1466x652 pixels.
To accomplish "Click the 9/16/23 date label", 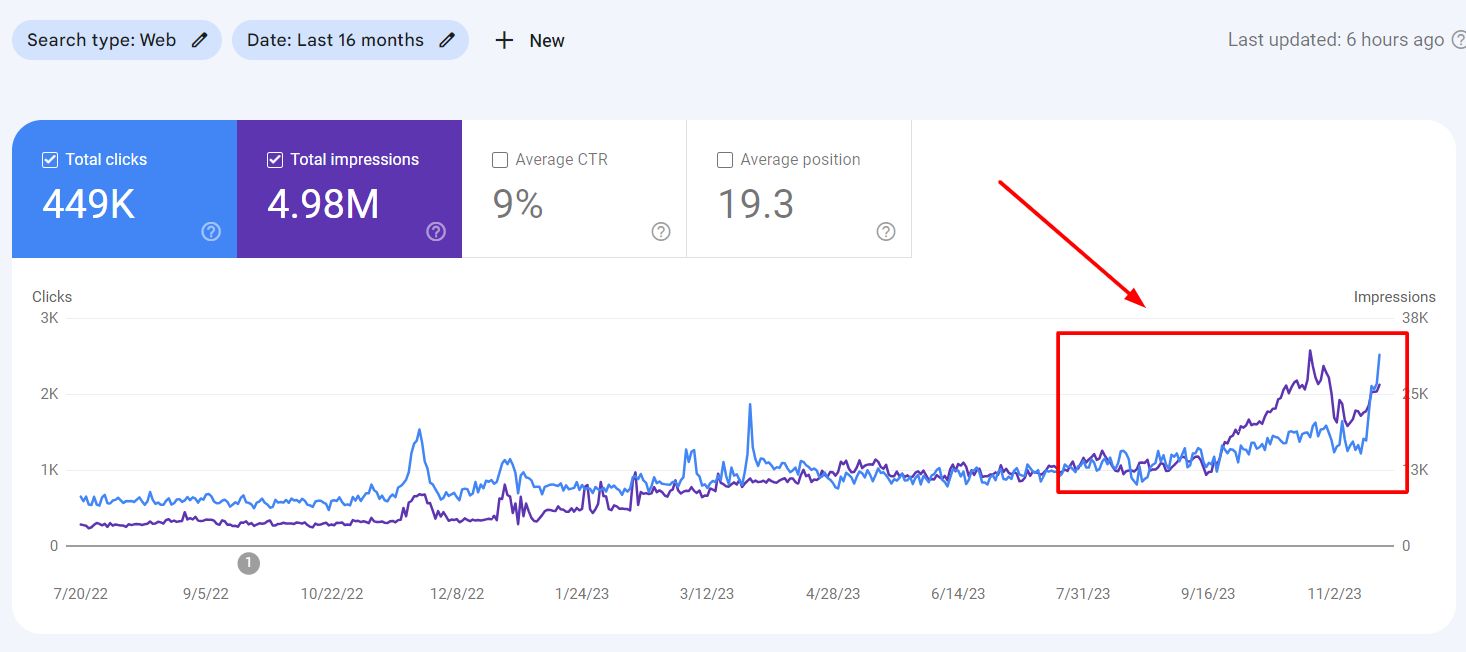I will point(1208,594).
